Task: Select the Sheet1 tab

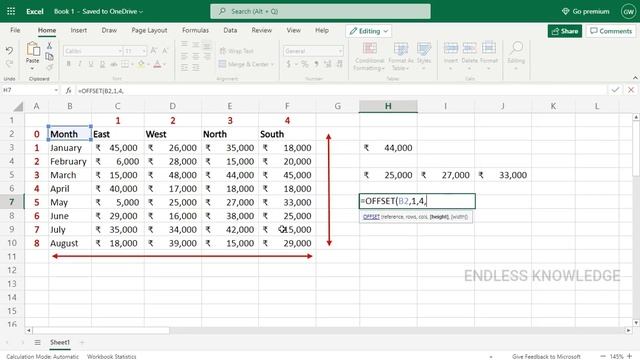Action: coord(60,342)
